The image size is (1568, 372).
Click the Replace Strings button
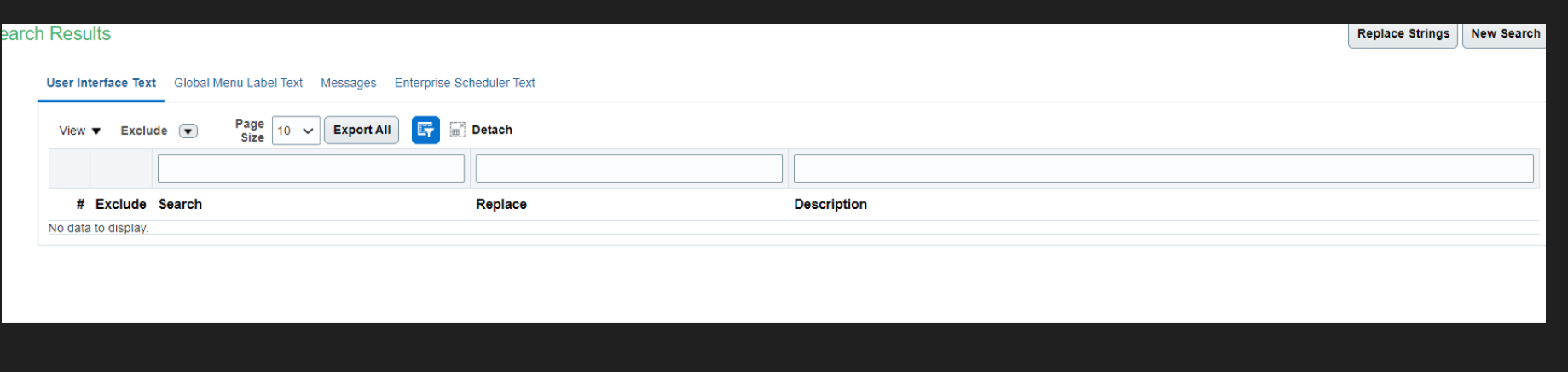1403,34
